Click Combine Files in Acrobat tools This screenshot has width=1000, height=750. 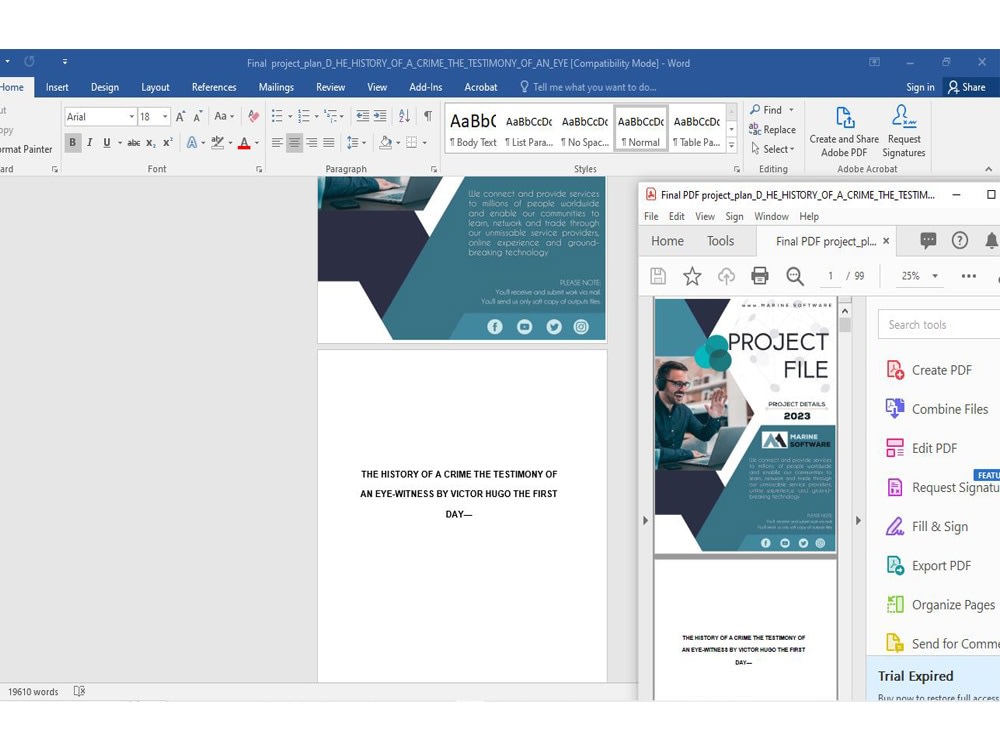(936, 409)
